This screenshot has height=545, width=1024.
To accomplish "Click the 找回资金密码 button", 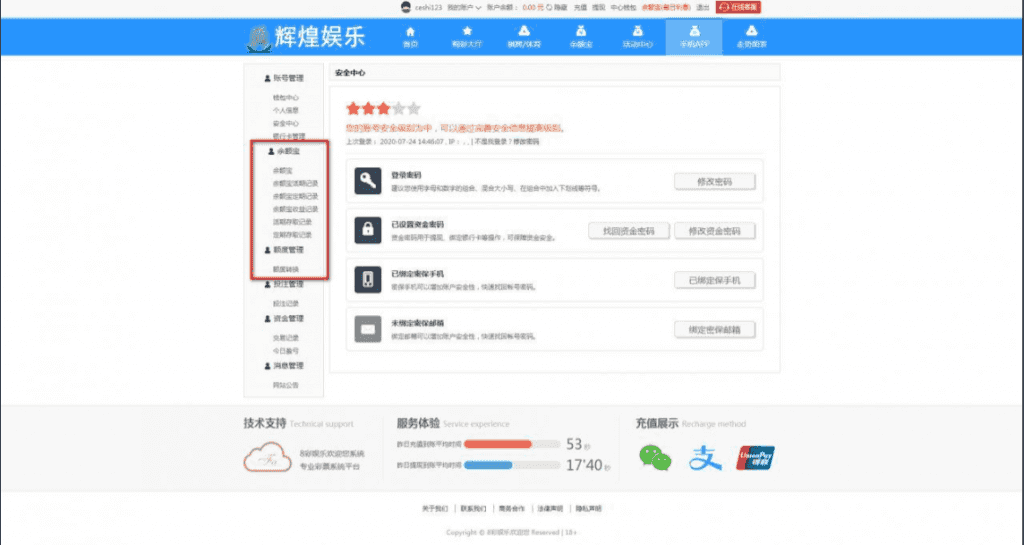I will (x=628, y=231).
